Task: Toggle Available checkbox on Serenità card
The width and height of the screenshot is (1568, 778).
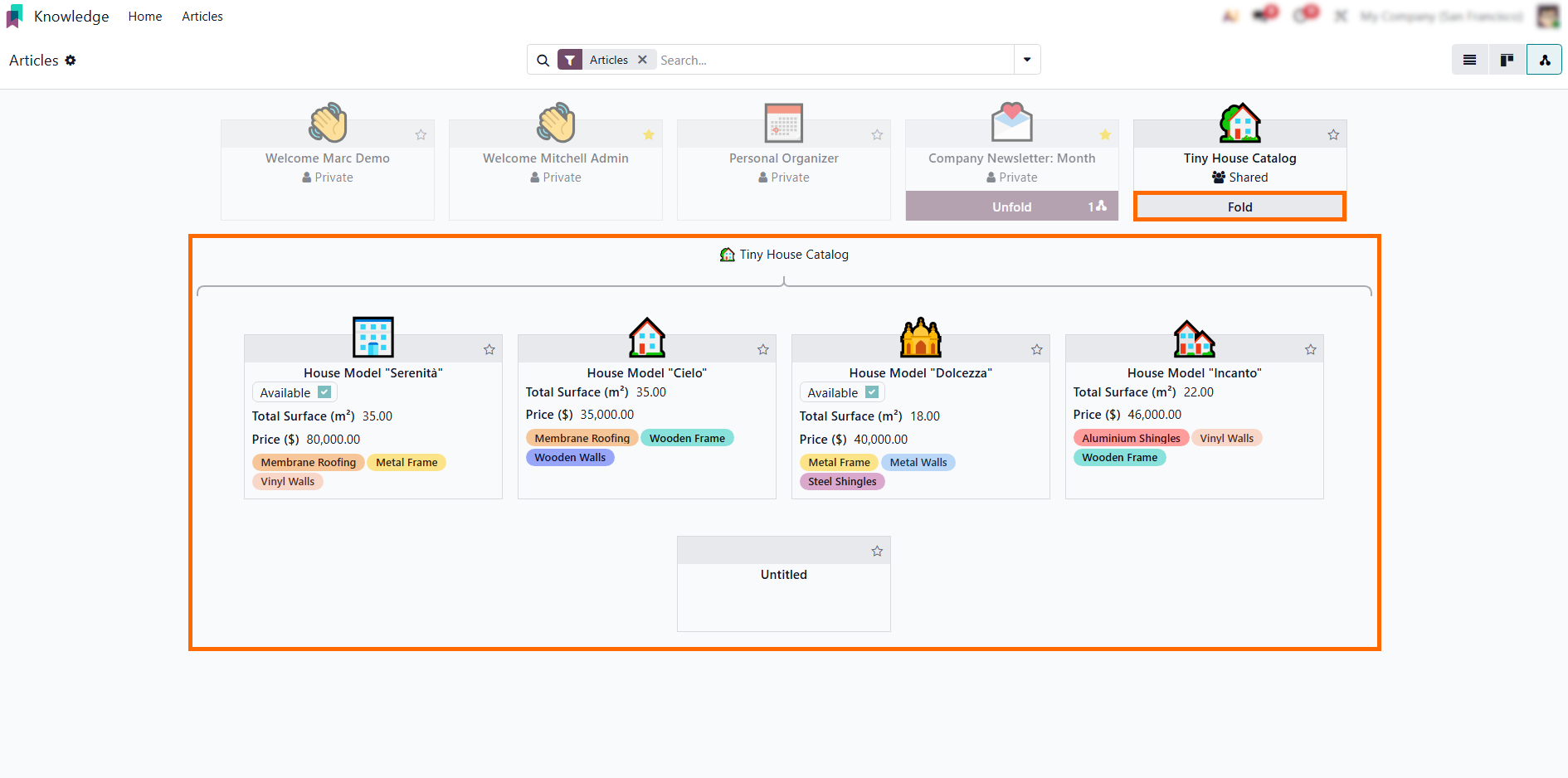Action: 324,392
